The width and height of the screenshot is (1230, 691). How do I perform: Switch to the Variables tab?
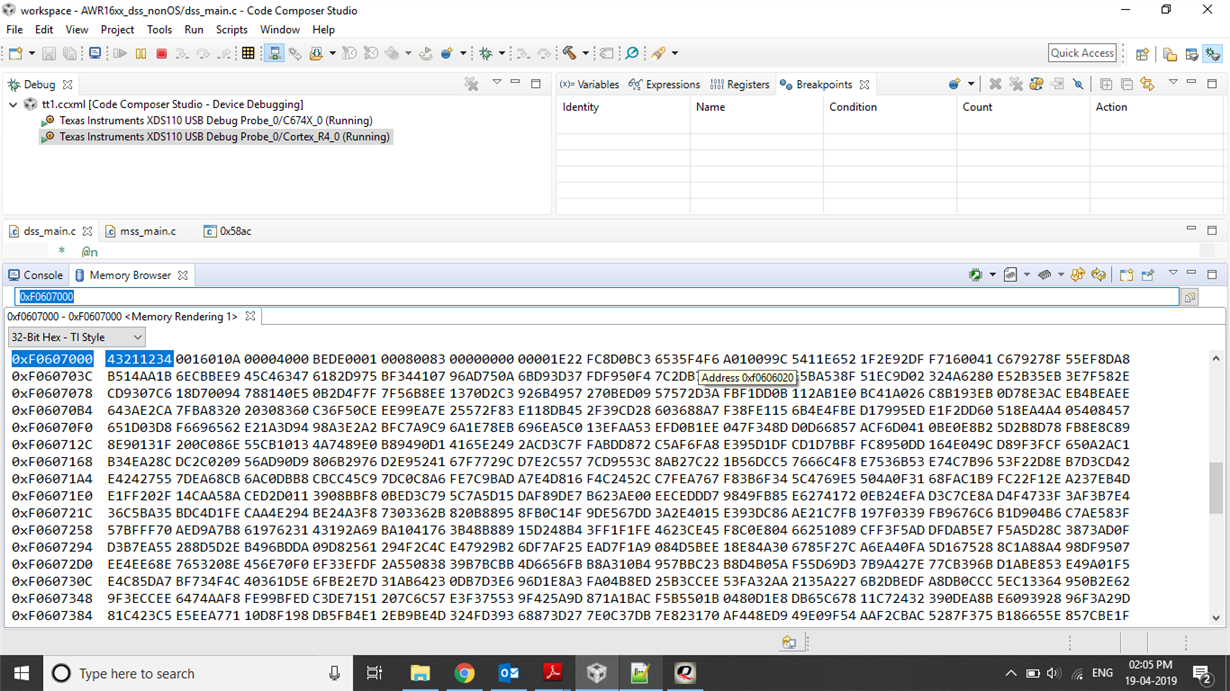tap(590, 84)
